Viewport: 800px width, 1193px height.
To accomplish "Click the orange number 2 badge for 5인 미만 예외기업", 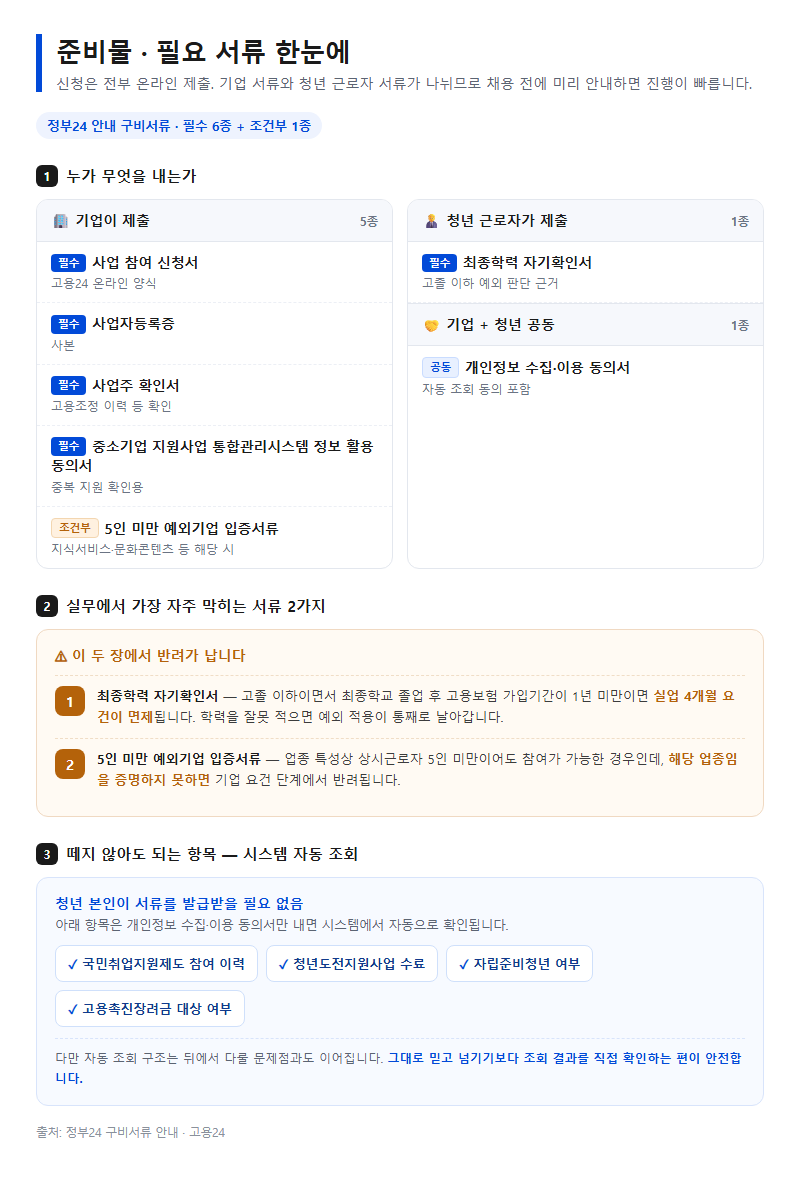I will [70, 765].
